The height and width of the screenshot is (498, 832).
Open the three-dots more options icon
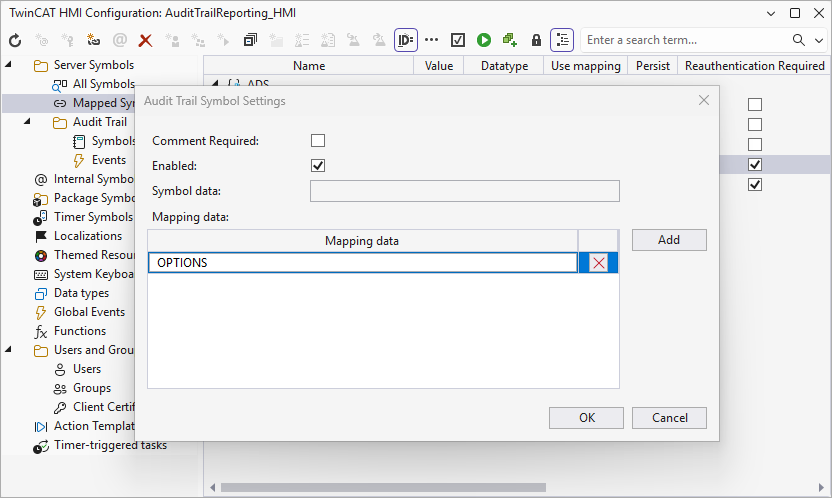pos(432,40)
